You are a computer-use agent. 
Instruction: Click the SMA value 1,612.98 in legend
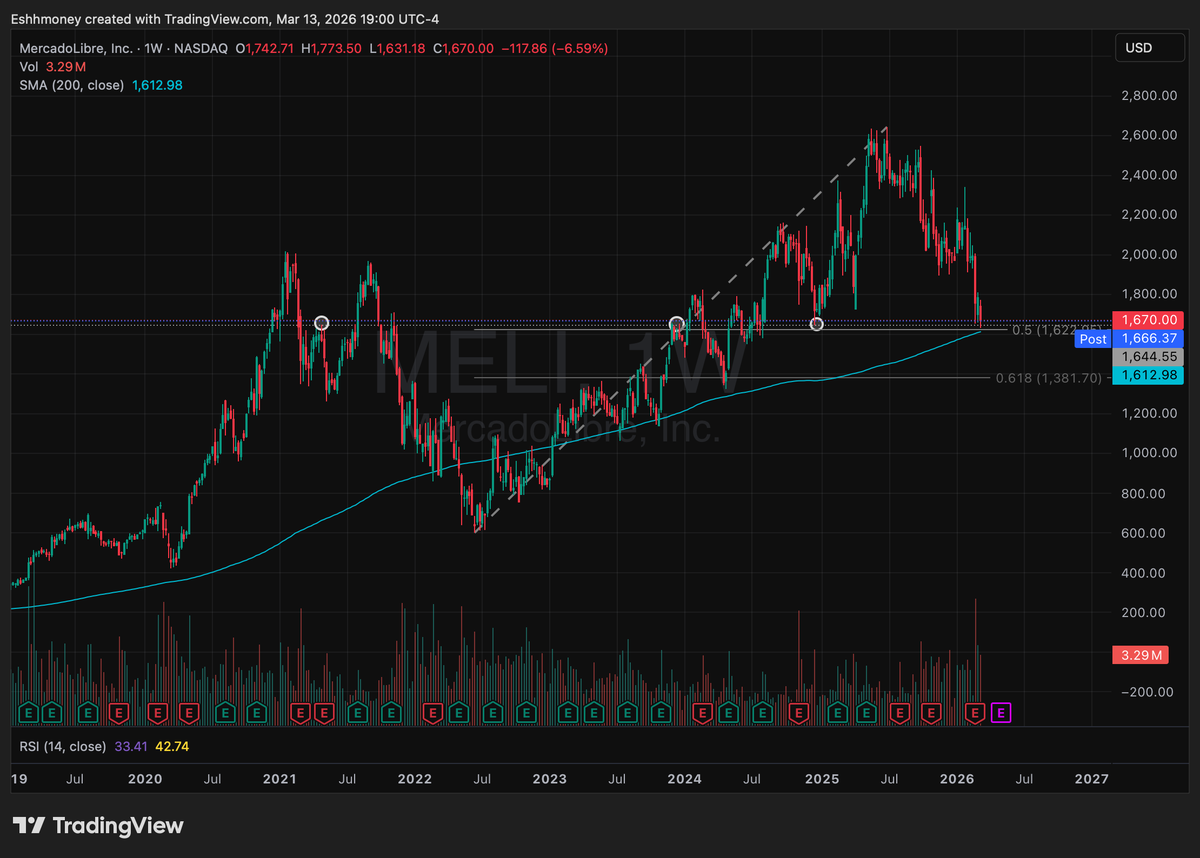[157, 86]
